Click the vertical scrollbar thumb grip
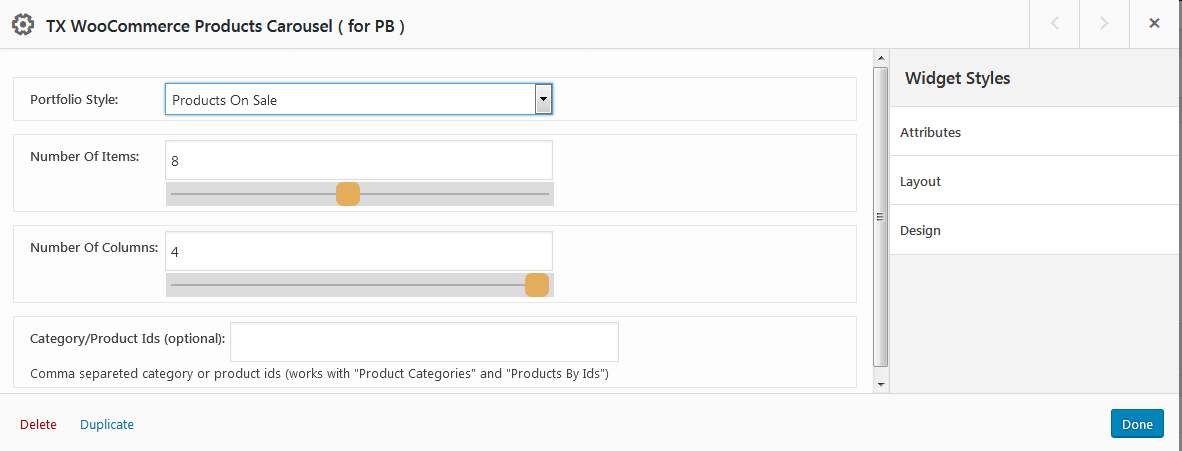1182x451 pixels. pos(880,217)
